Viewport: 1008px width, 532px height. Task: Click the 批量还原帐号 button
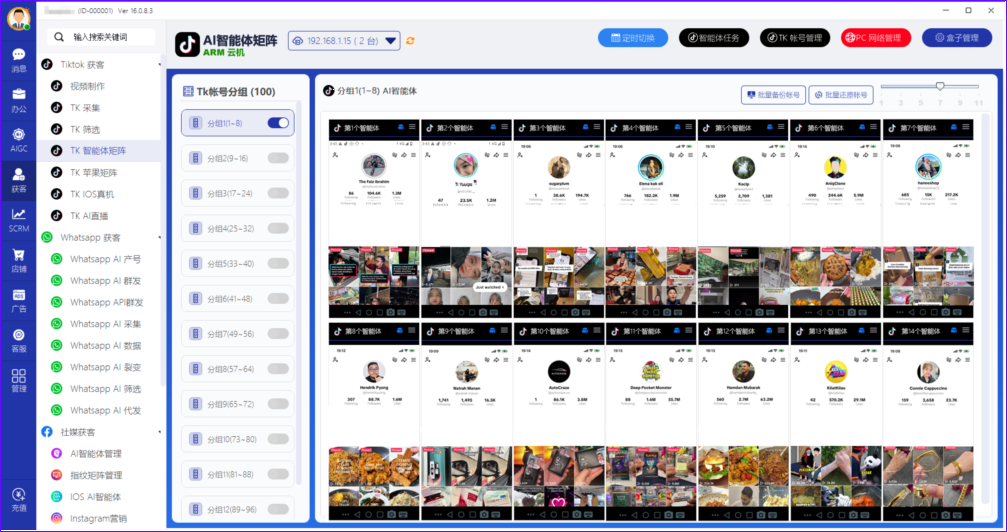[841, 95]
